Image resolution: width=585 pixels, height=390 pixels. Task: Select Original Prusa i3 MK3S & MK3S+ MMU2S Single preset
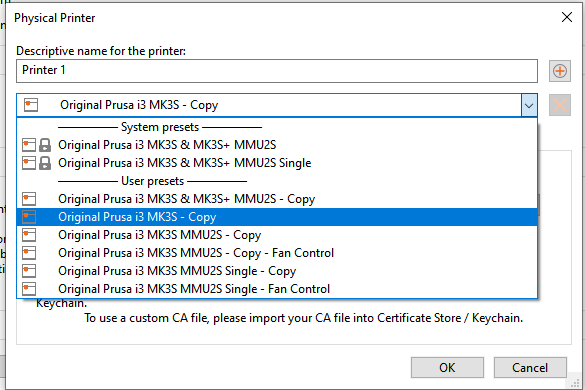pyautogui.click(x=277, y=163)
